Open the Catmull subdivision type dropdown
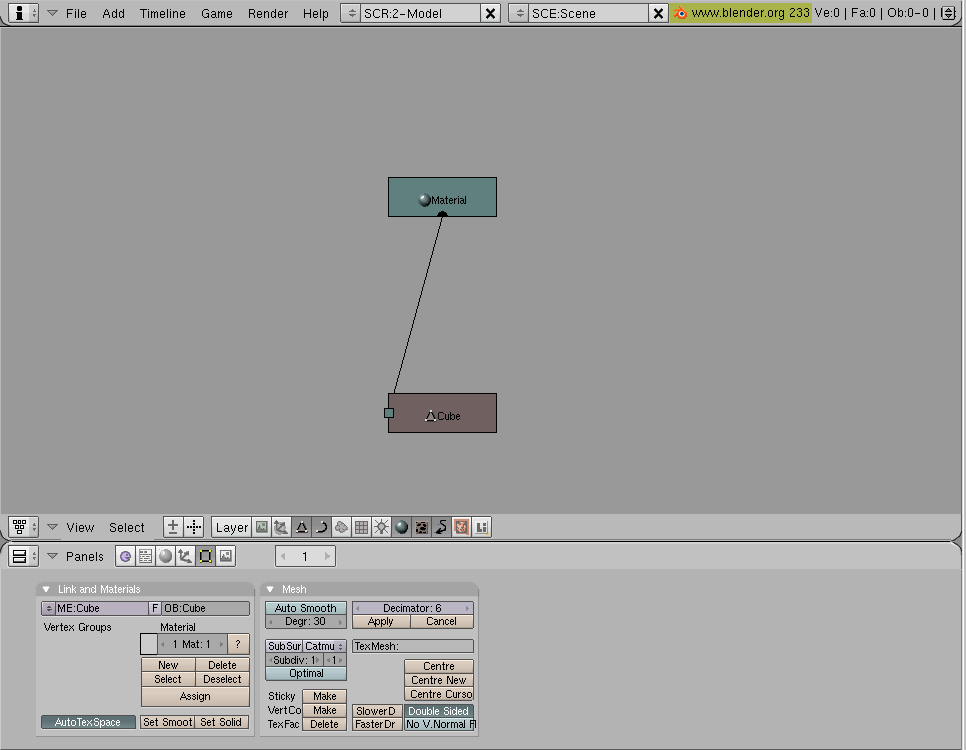The image size is (966, 750). (x=325, y=646)
